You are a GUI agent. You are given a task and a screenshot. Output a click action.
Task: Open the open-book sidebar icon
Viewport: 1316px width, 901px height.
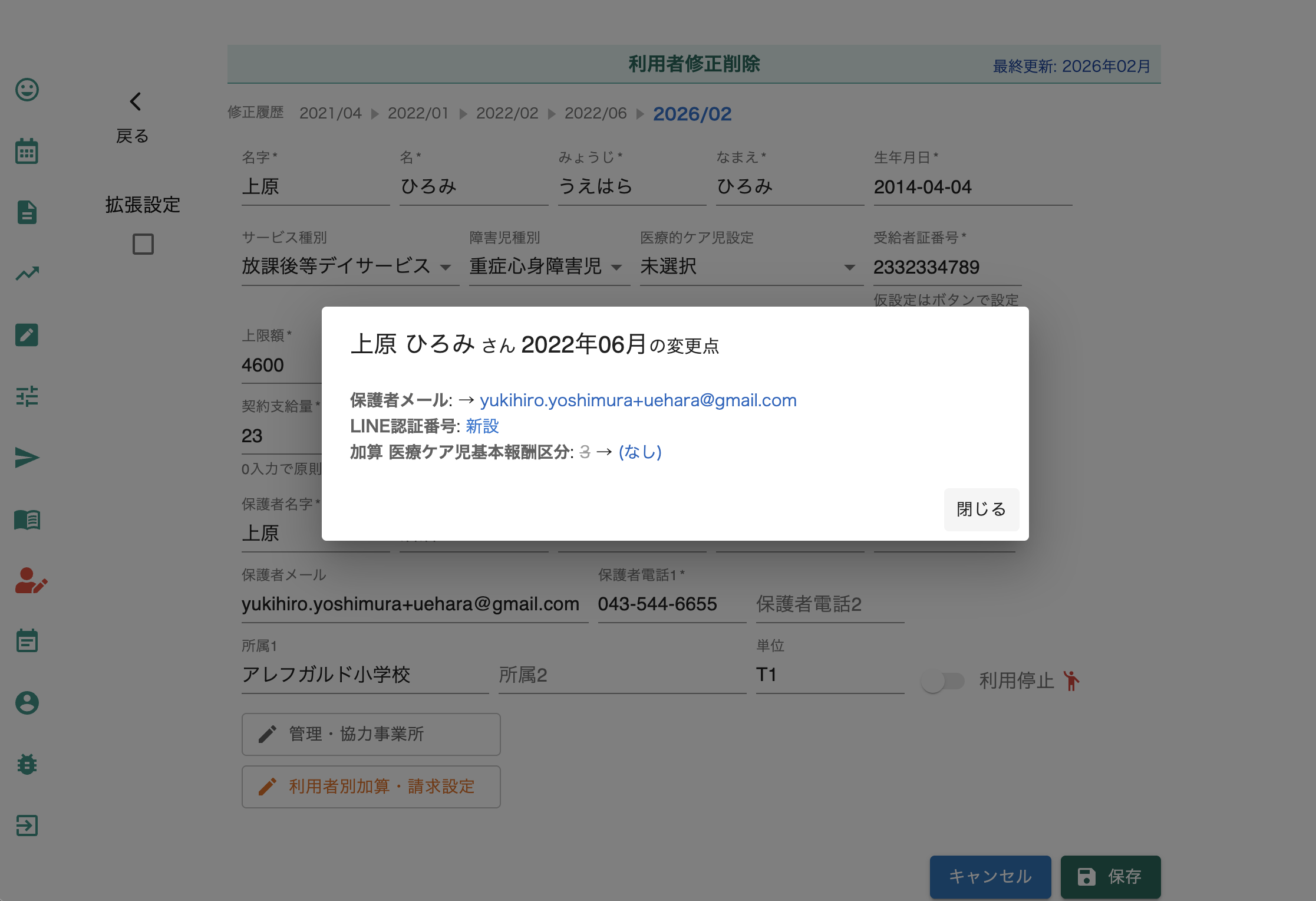point(27,519)
